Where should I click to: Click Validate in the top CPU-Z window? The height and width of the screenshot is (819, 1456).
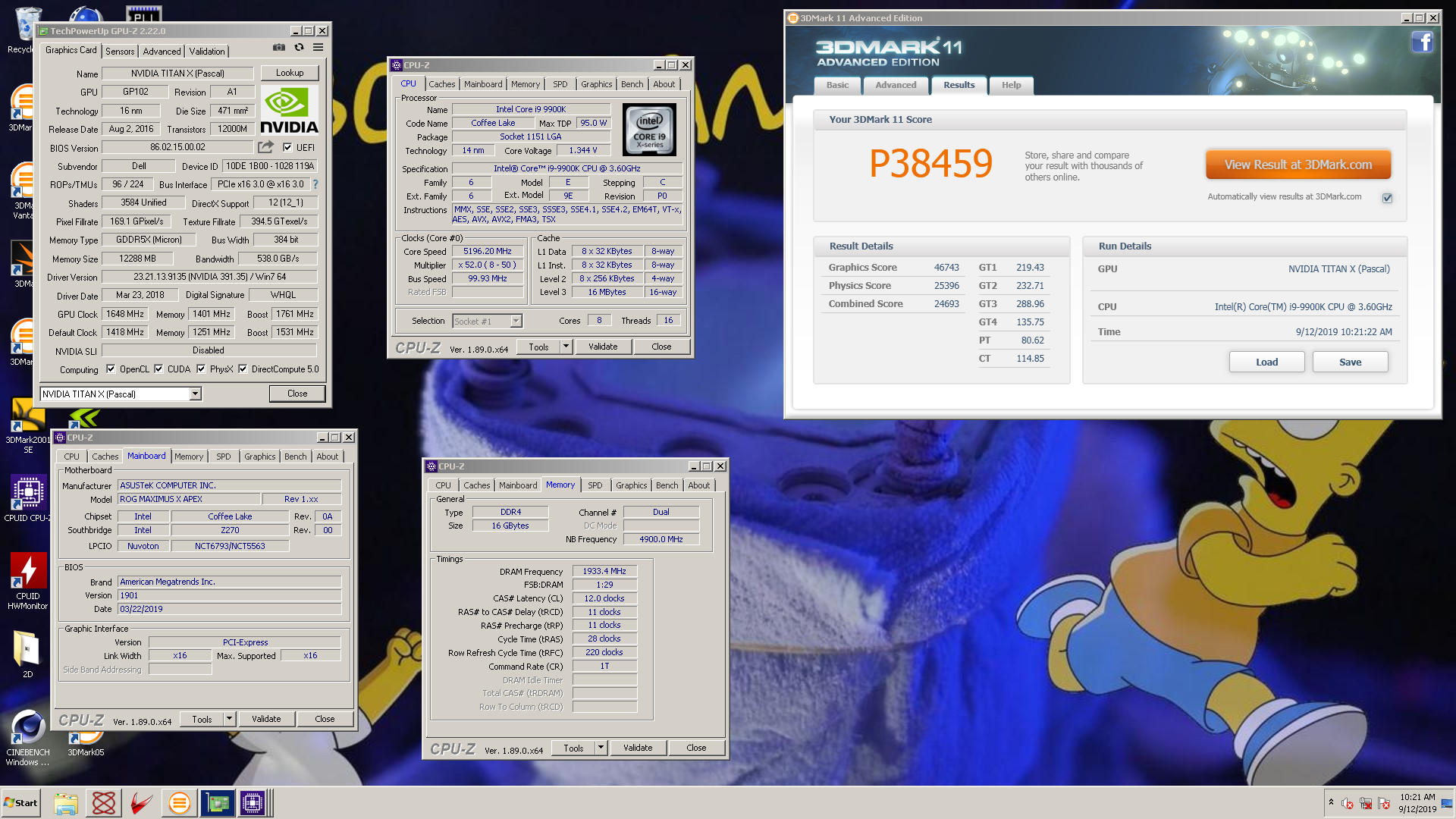coord(603,347)
